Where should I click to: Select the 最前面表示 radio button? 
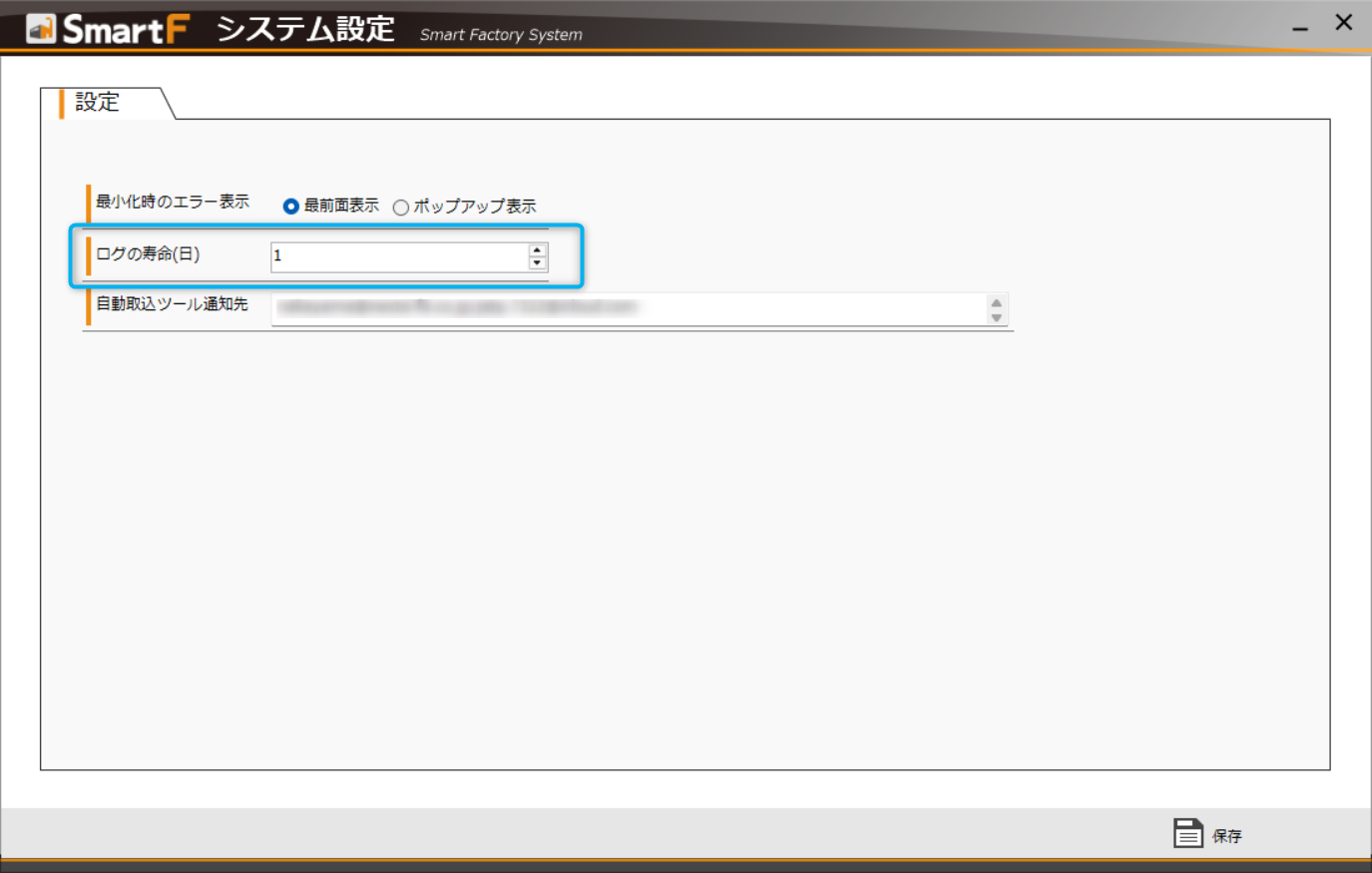tap(291, 207)
